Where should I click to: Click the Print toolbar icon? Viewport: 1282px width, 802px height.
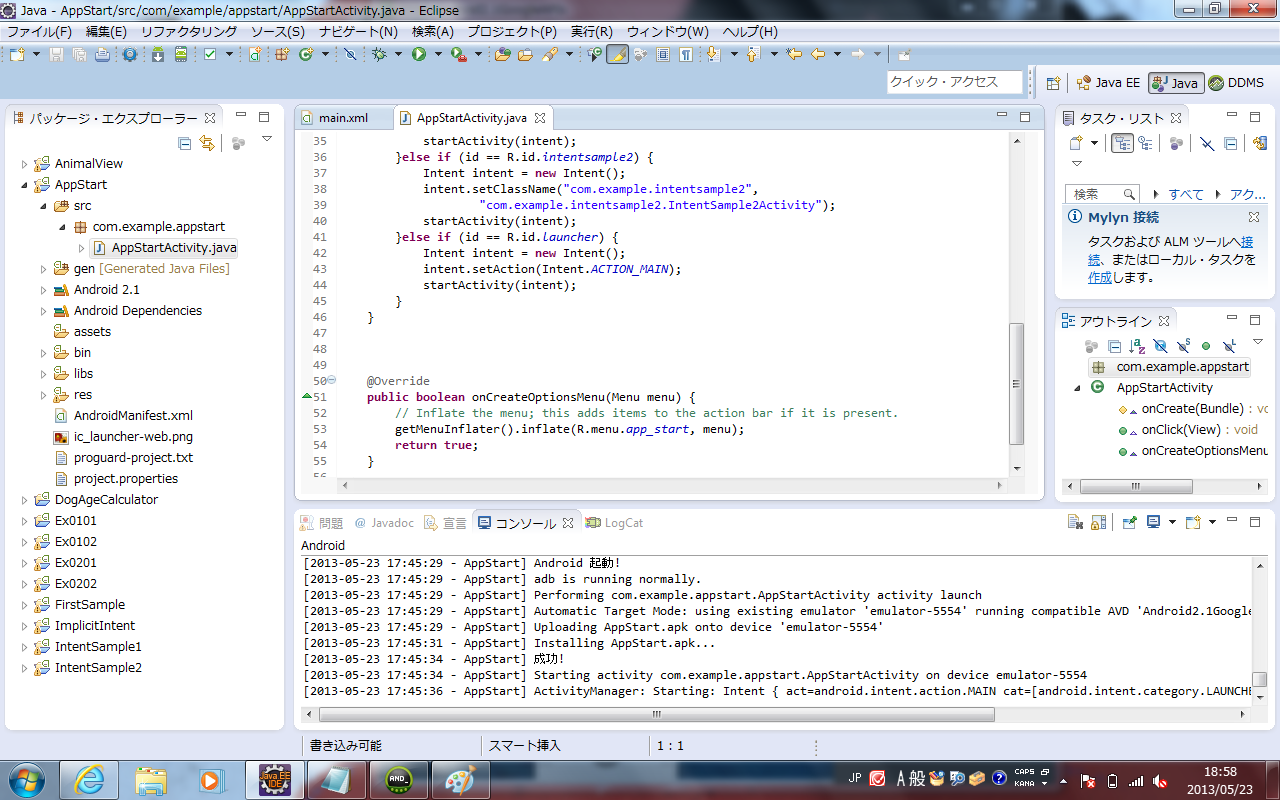tap(102, 54)
